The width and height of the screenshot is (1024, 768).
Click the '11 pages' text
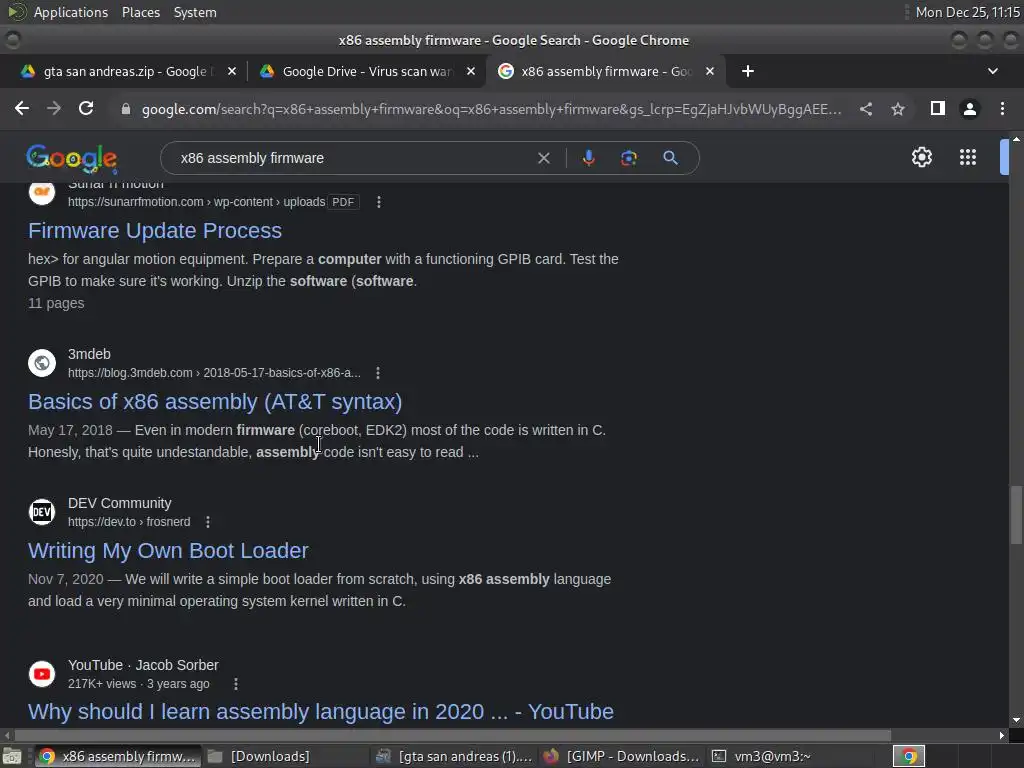click(56, 303)
